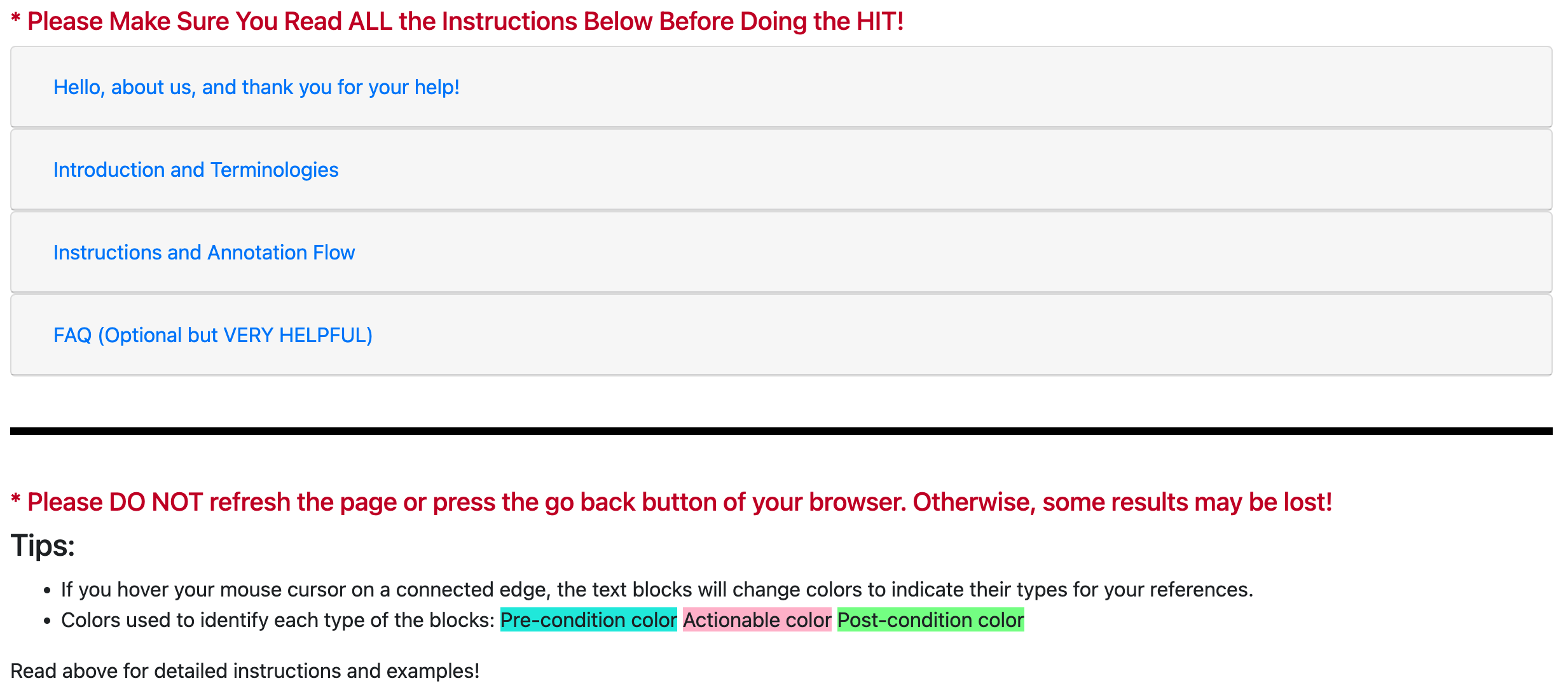Expand the "Hello, about us" section
Image resolution: width=1568 pixels, height=697 pixels.
coord(256,87)
